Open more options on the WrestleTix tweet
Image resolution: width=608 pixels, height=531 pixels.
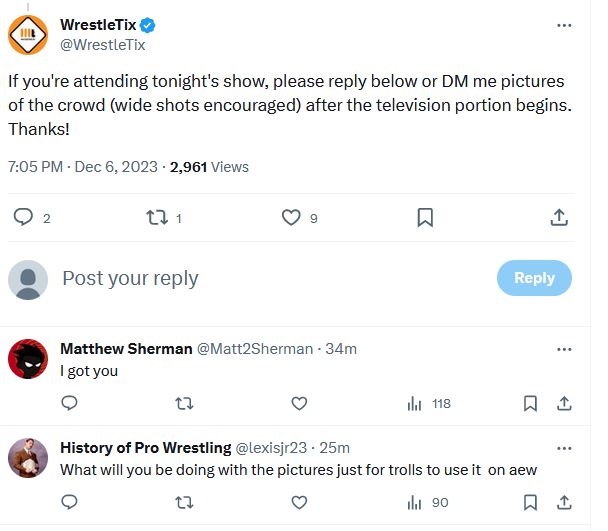pyautogui.click(x=564, y=25)
